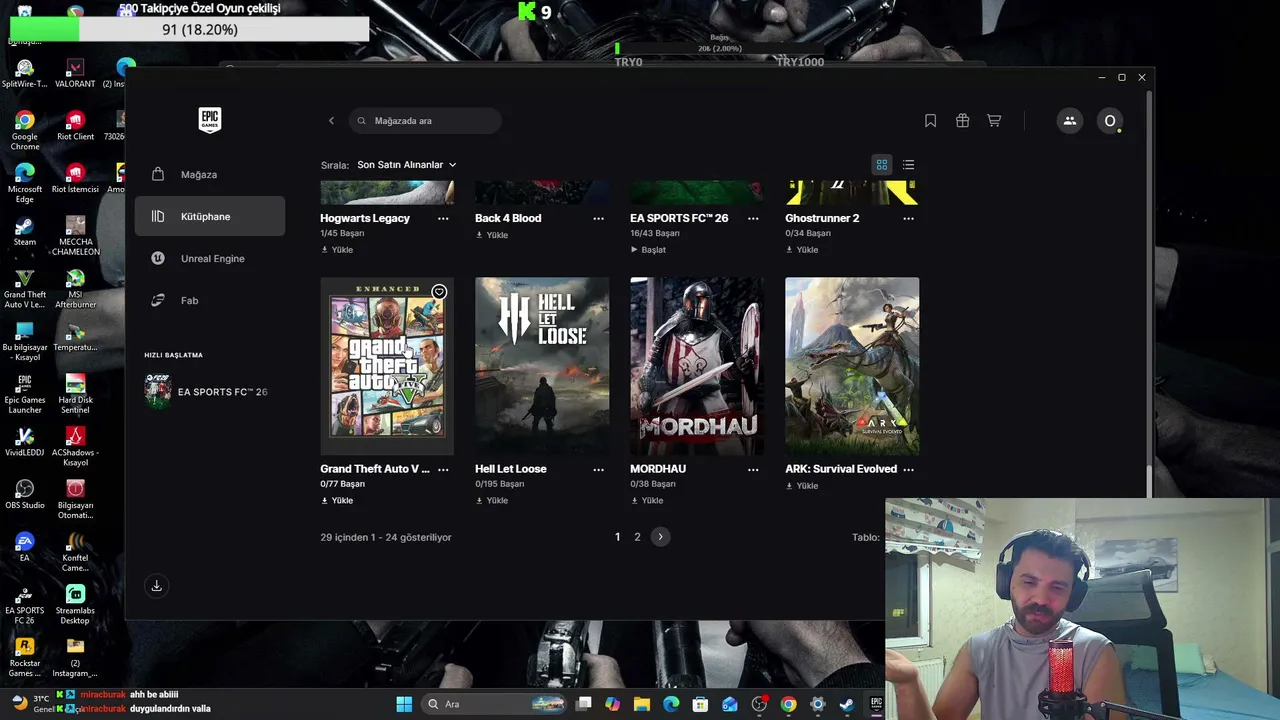The height and width of the screenshot is (720, 1280).
Task: Click the Epic Games logo in the sidebar
Action: click(209, 120)
